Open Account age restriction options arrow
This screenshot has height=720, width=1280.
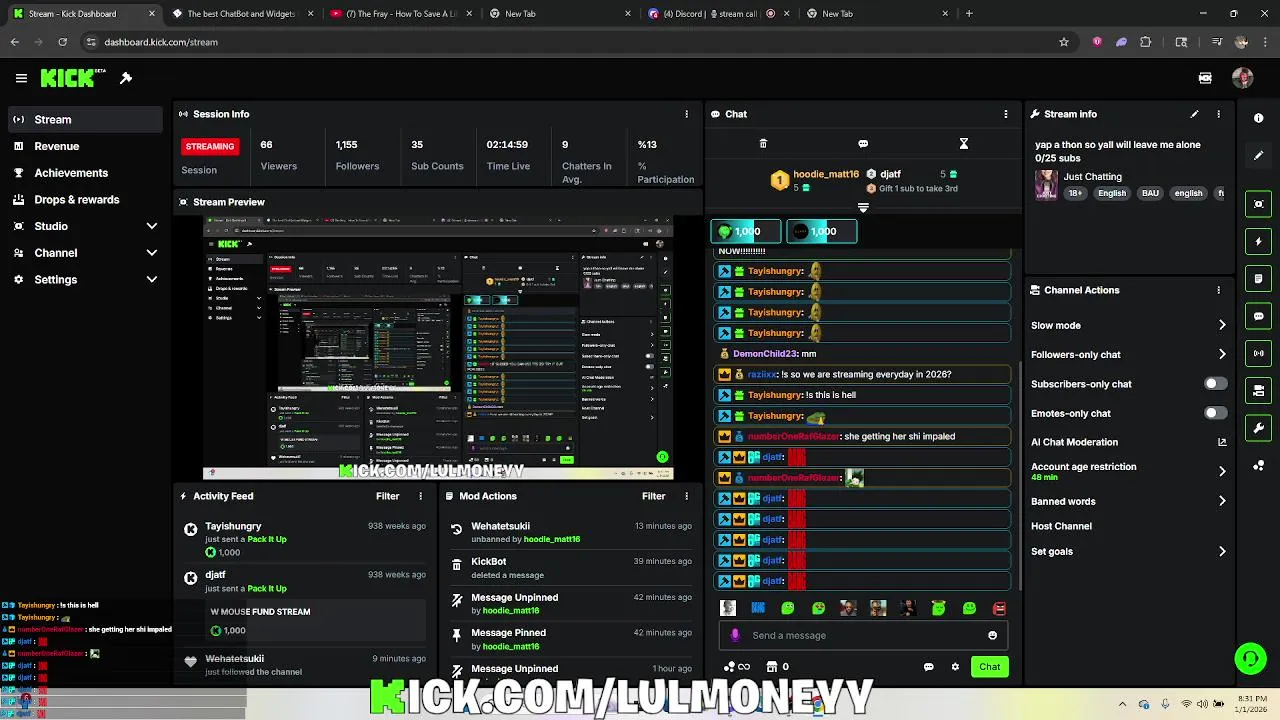point(1222,471)
